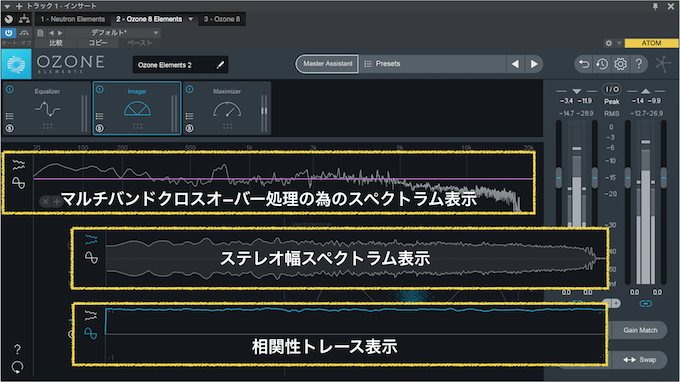The width and height of the screenshot is (680, 382).
Task: Select the 2 - Ozone 8 Elements tab
Action: (149, 19)
